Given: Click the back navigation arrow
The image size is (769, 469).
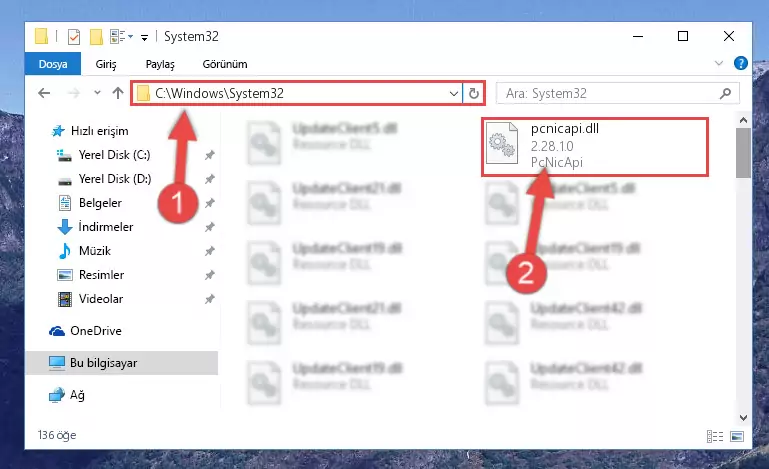Looking at the screenshot, I should coord(44,93).
